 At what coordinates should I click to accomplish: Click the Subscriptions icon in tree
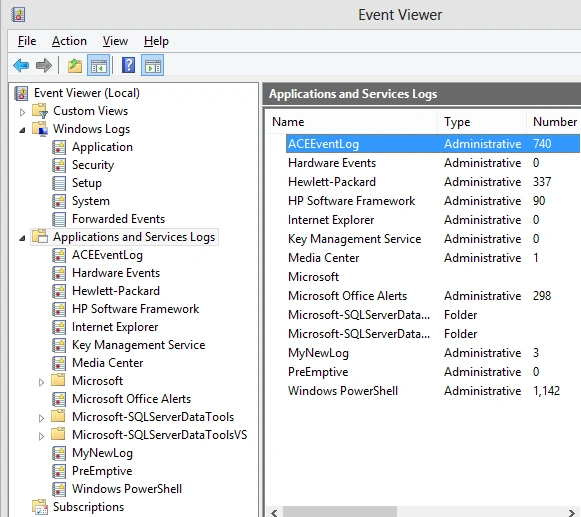click(40, 507)
